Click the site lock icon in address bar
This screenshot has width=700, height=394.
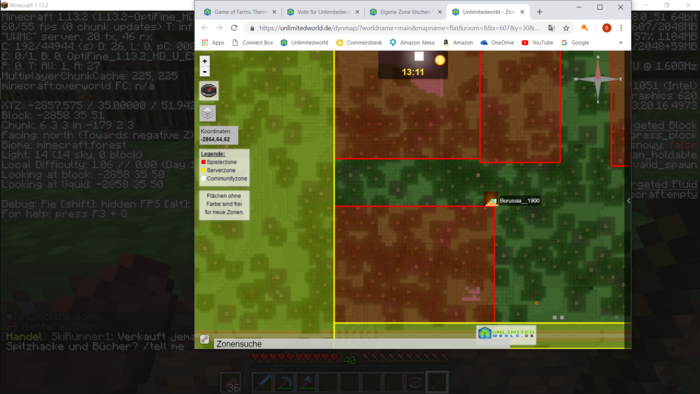coord(252,28)
